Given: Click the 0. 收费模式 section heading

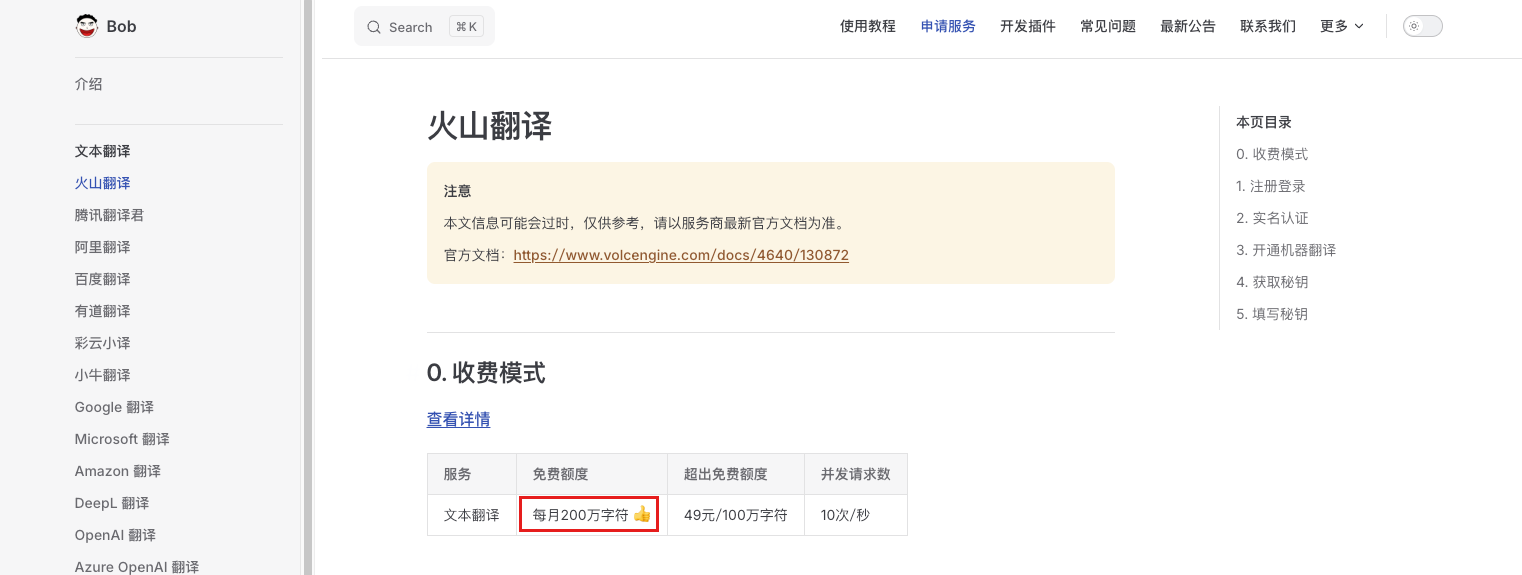Looking at the screenshot, I should (x=486, y=373).
